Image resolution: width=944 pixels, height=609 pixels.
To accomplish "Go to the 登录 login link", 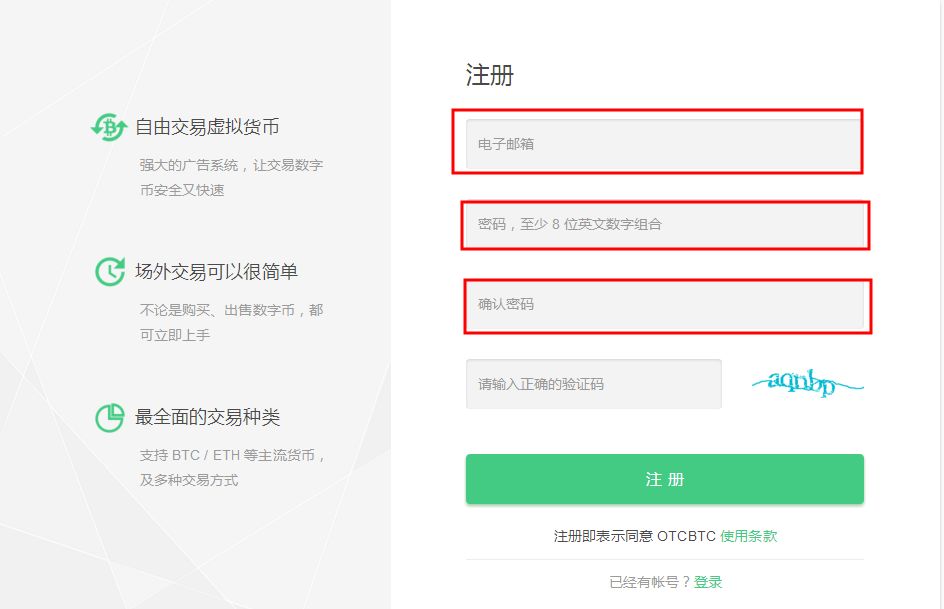I will [708, 582].
